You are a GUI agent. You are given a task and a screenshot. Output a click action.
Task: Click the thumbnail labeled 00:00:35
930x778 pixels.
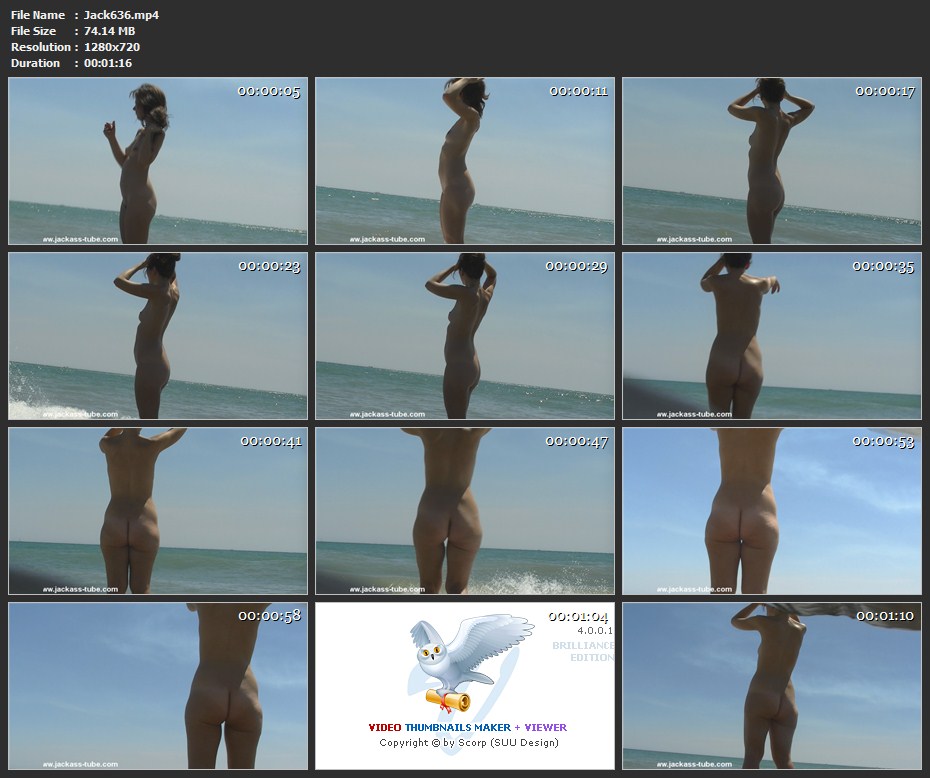pyautogui.click(x=772, y=336)
